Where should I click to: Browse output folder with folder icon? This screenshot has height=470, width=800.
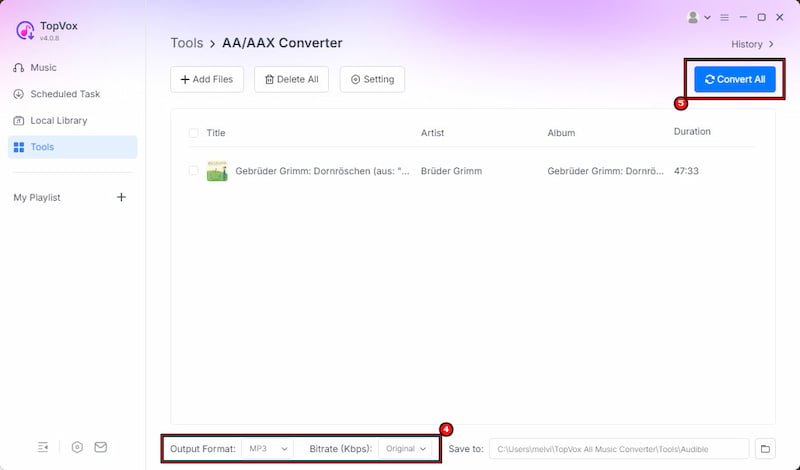[765, 449]
